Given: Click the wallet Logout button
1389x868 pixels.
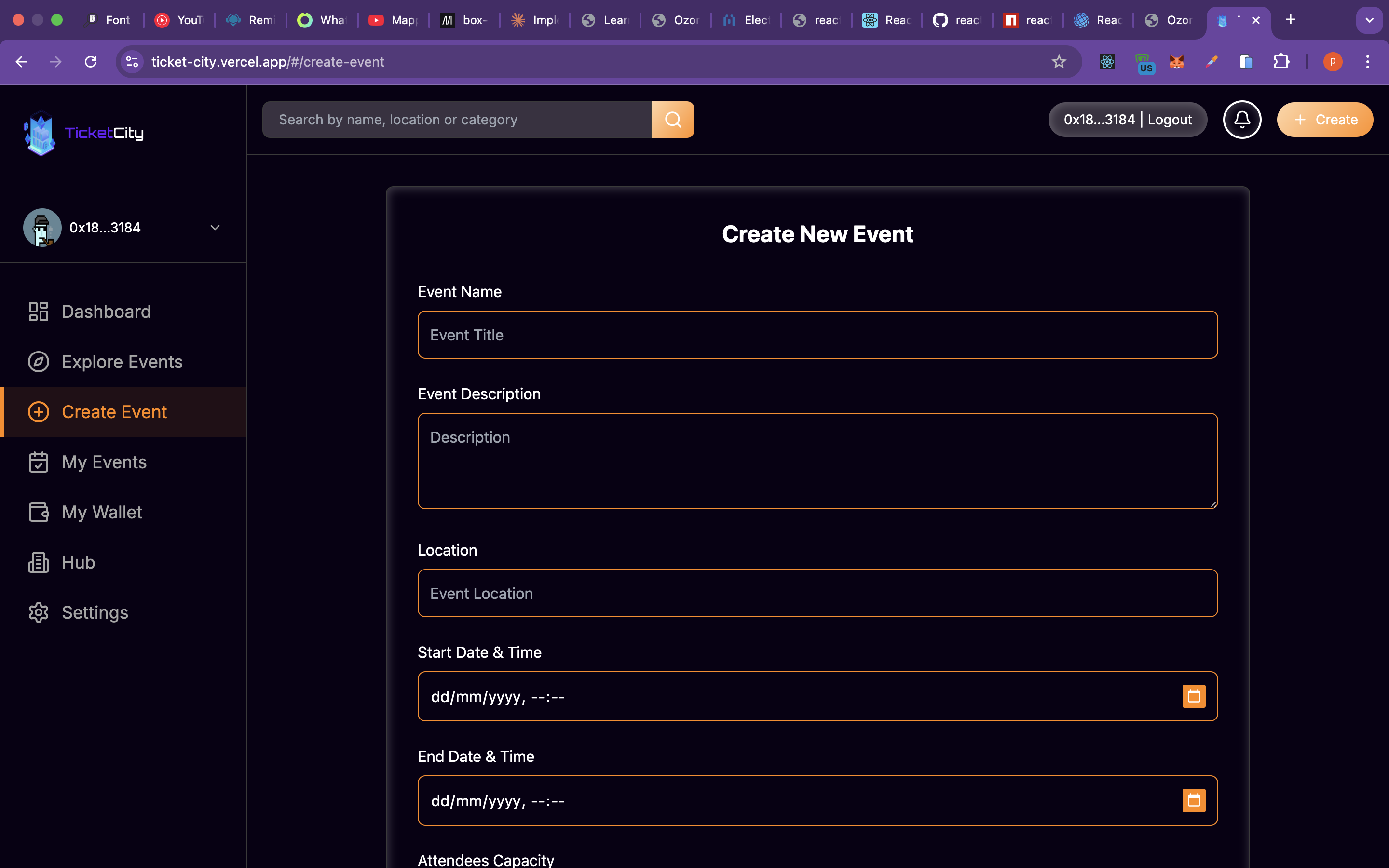Looking at the screenshot, I should point(1170,120).
